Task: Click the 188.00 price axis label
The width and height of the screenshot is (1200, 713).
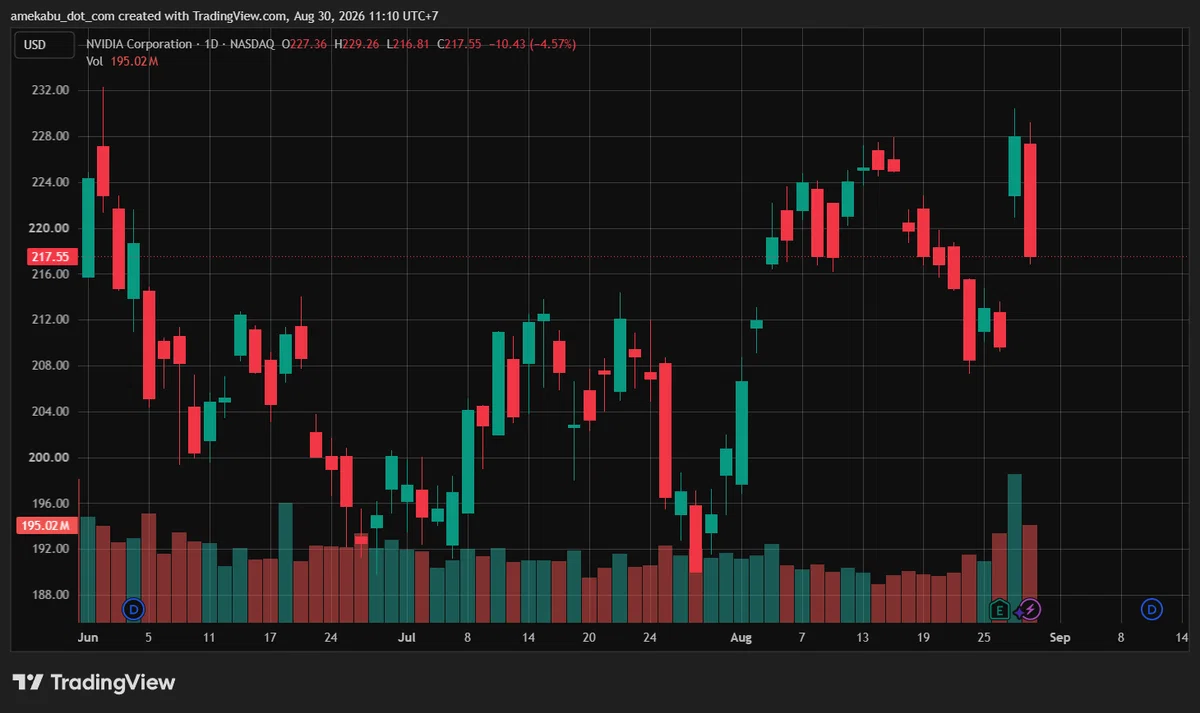Action: [50, 595]
